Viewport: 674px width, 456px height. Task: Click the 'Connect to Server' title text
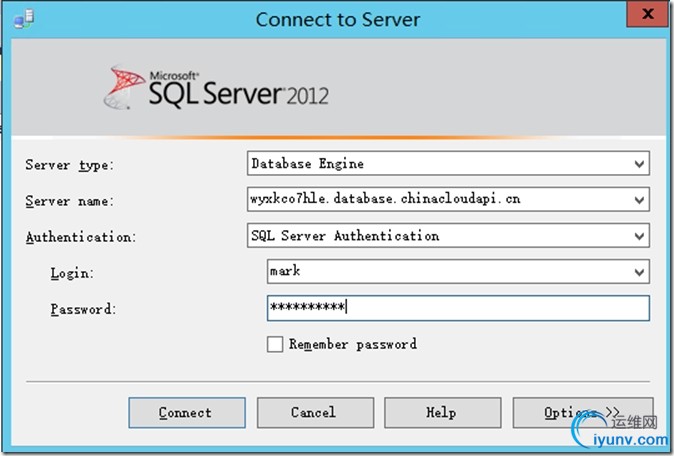(338, 20)
